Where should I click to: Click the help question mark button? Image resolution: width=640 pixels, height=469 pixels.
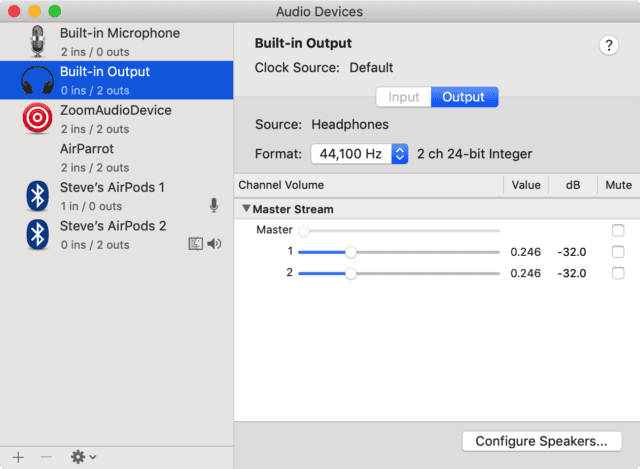pos(608,45)
